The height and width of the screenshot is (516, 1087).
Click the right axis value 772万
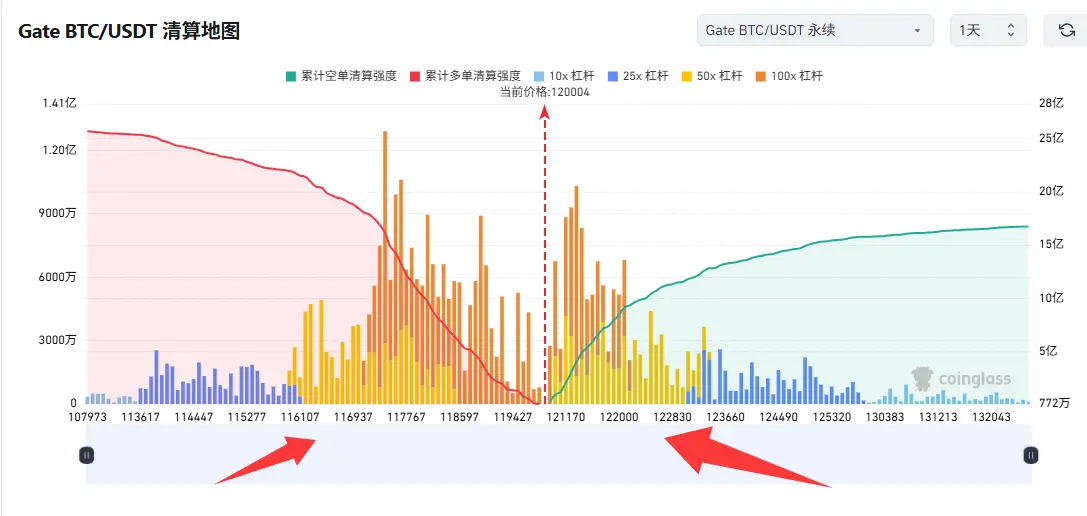pos(1054,403)
